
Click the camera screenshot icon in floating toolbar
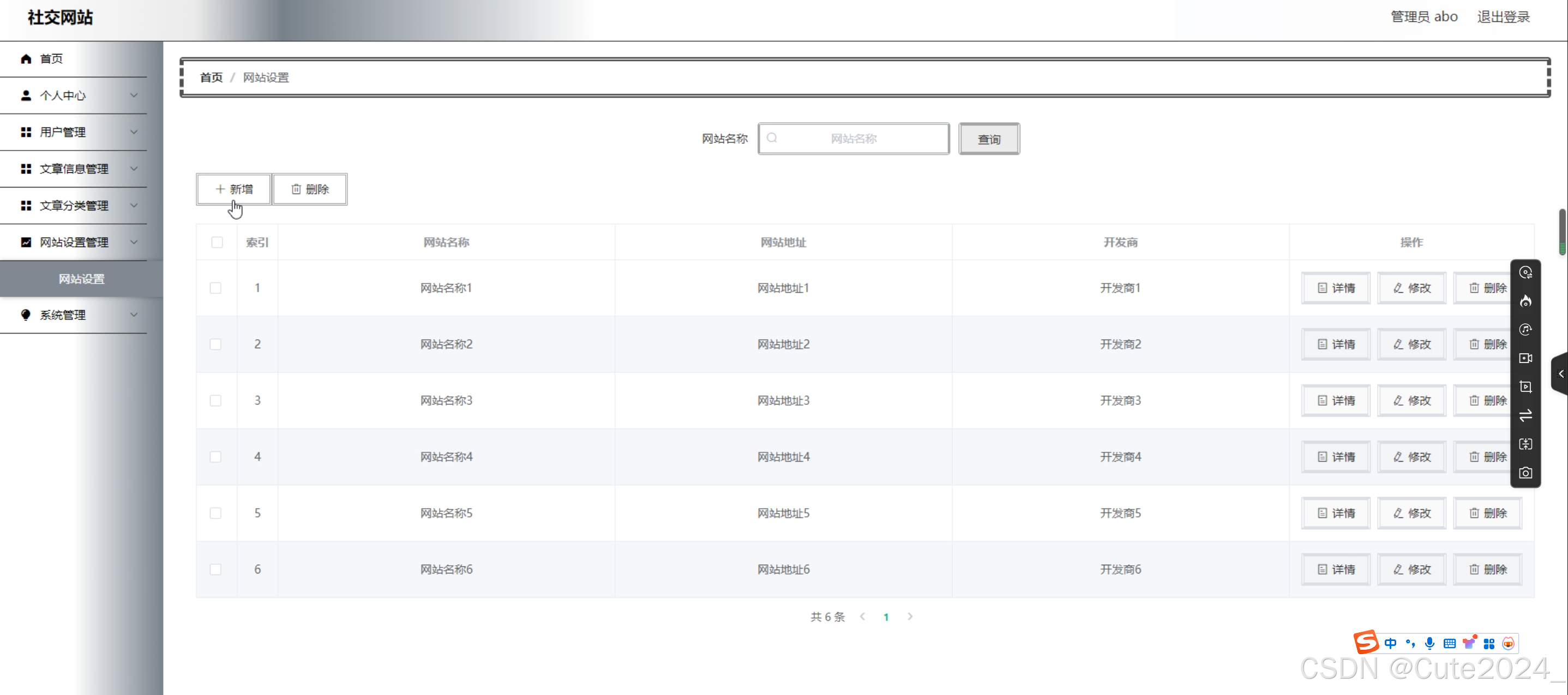pos(1525,473)
